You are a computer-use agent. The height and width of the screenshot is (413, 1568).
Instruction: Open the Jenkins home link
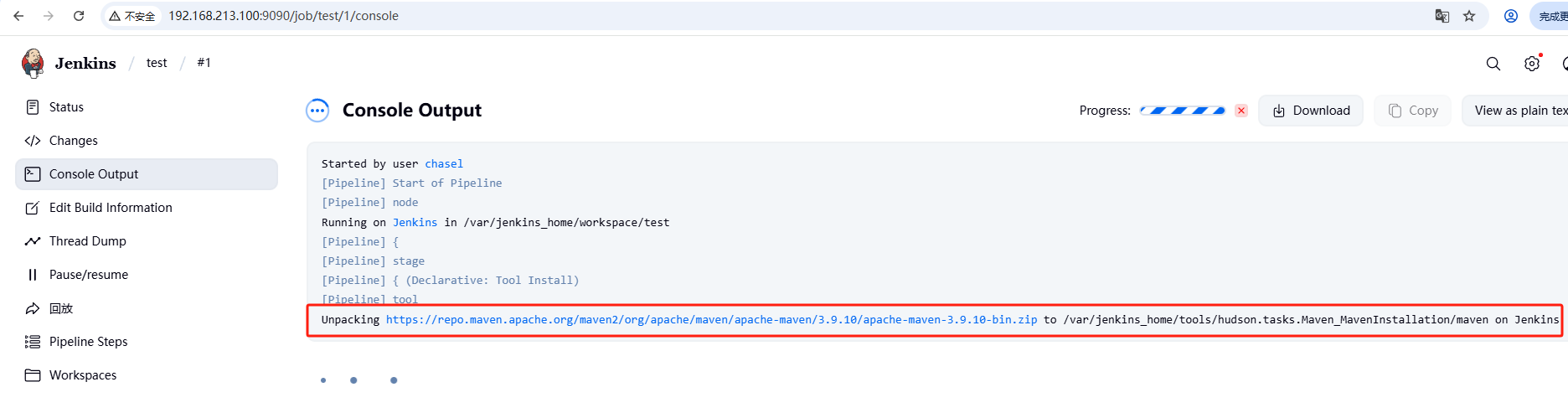click(85, 63)
